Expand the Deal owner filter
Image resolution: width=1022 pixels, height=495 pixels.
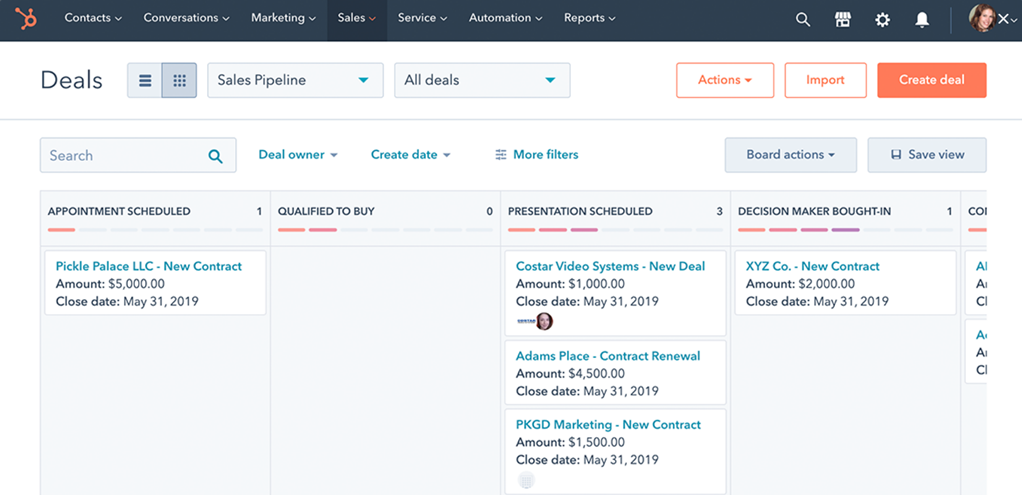tap(298, 155)
